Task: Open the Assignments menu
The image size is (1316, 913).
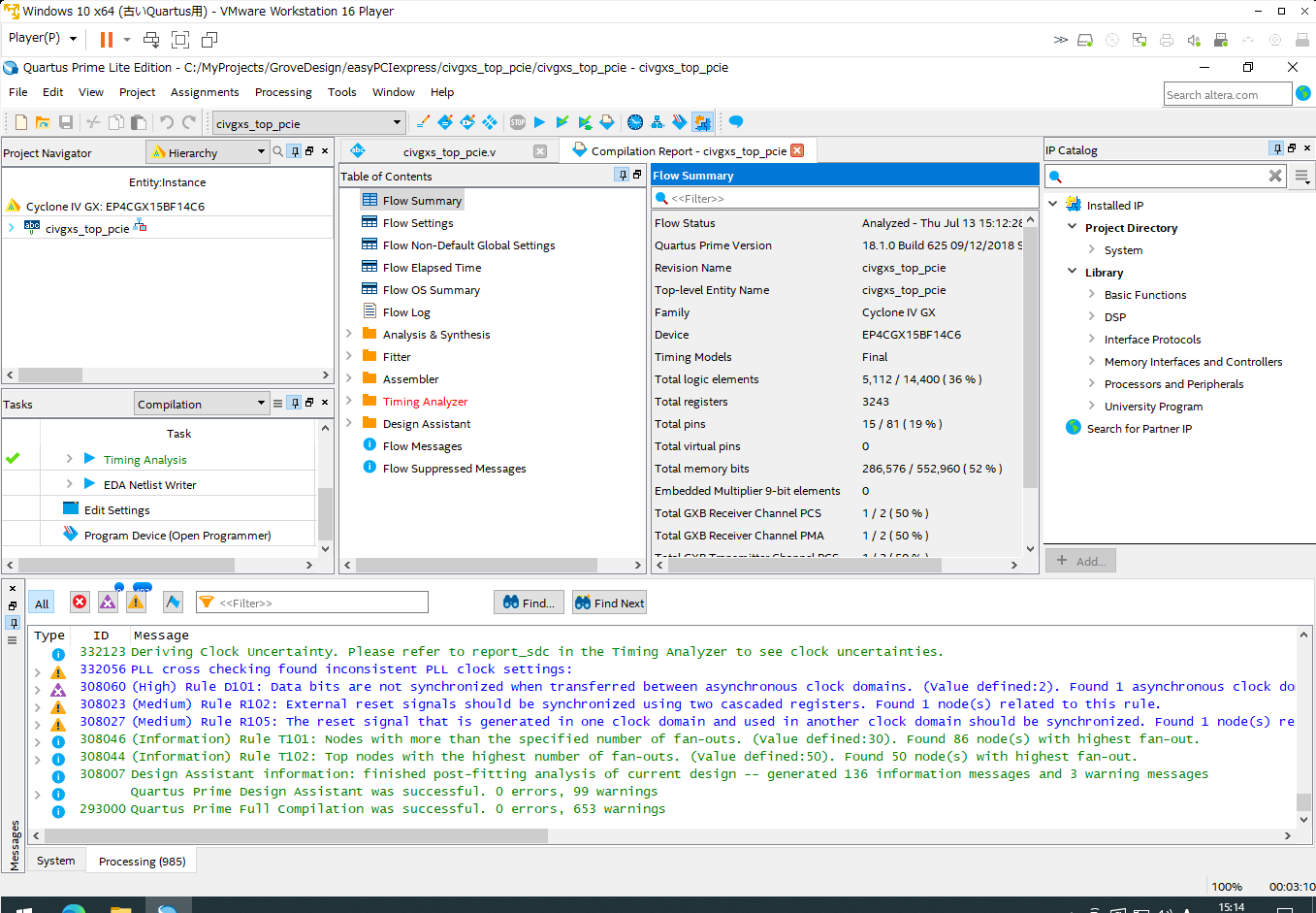Action: click(205, 92)
